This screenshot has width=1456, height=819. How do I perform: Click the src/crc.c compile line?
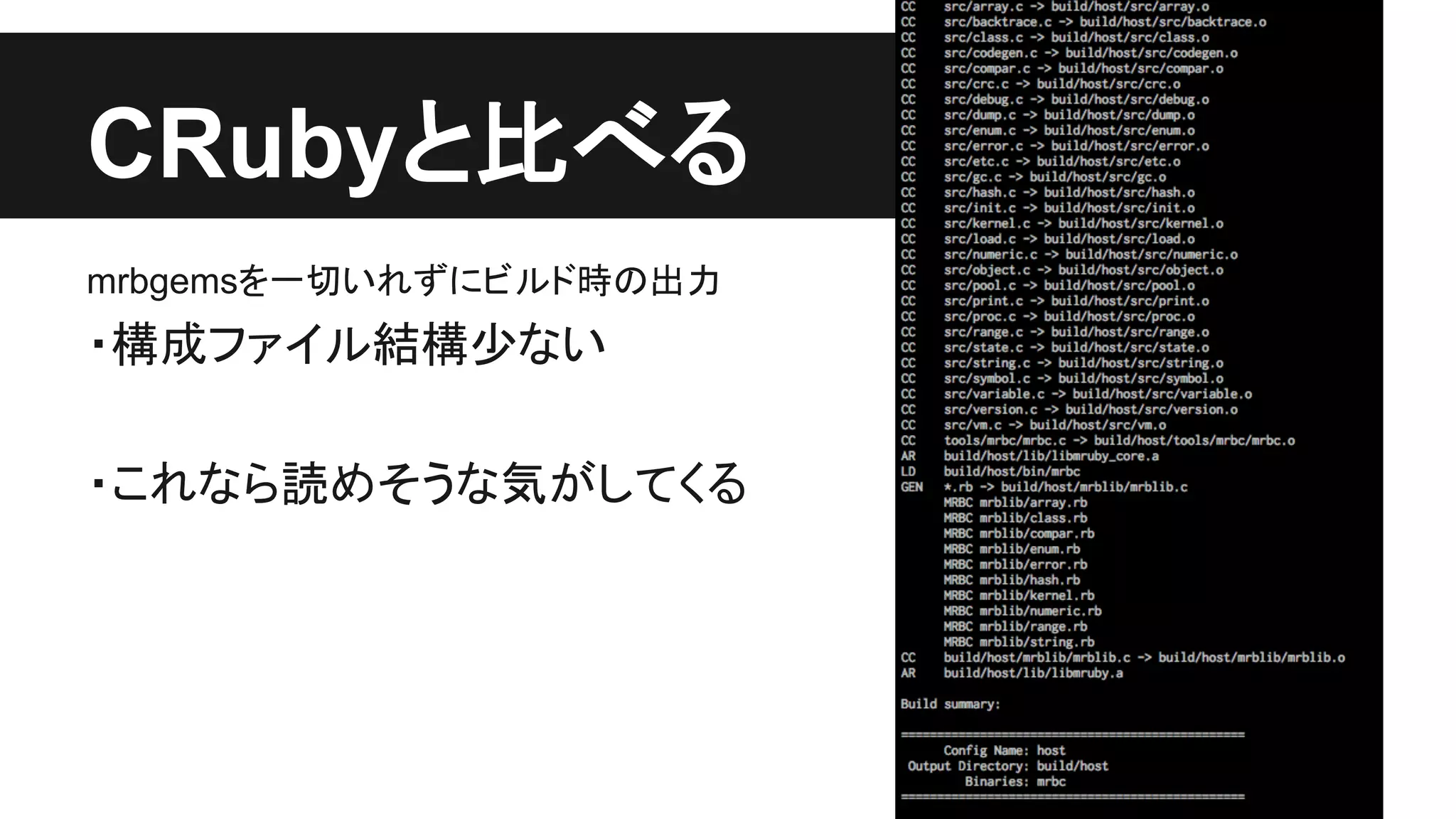point(1041,84)
